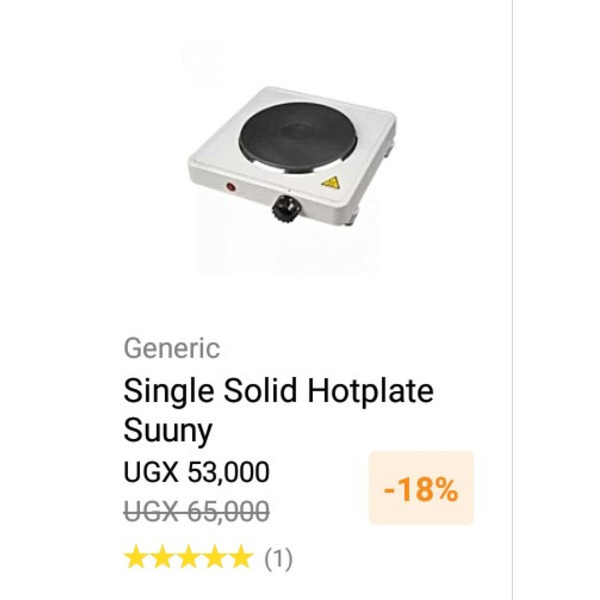This screenshot has height=600, width=600.
Task: Tap the -18% discount badge
Action: click(x=421, y=488)
